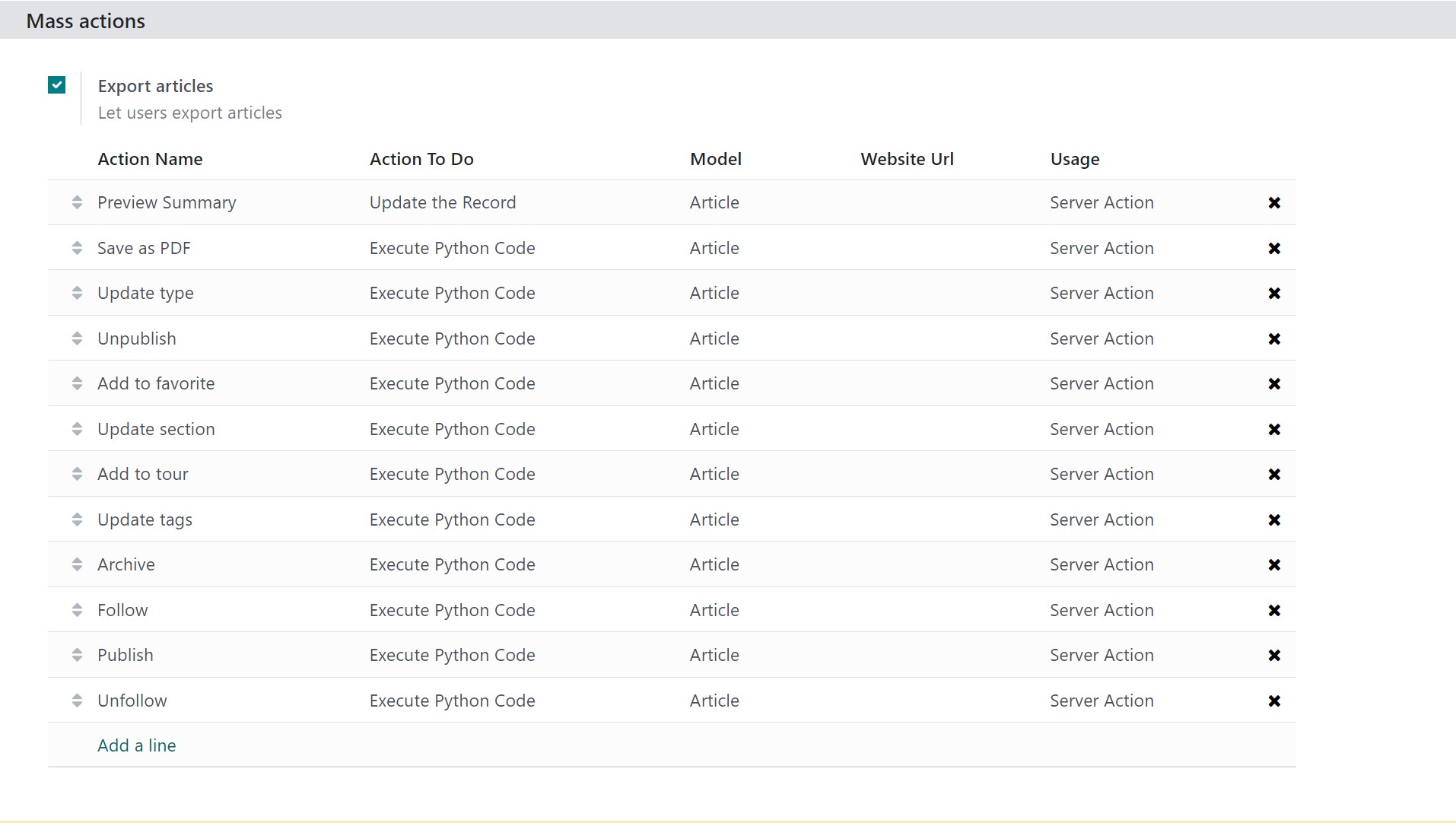Click Article model in Save as PDF row
Image resolution: width=1456 pixels, height=823 pixels.
click(x=714, y=248)
